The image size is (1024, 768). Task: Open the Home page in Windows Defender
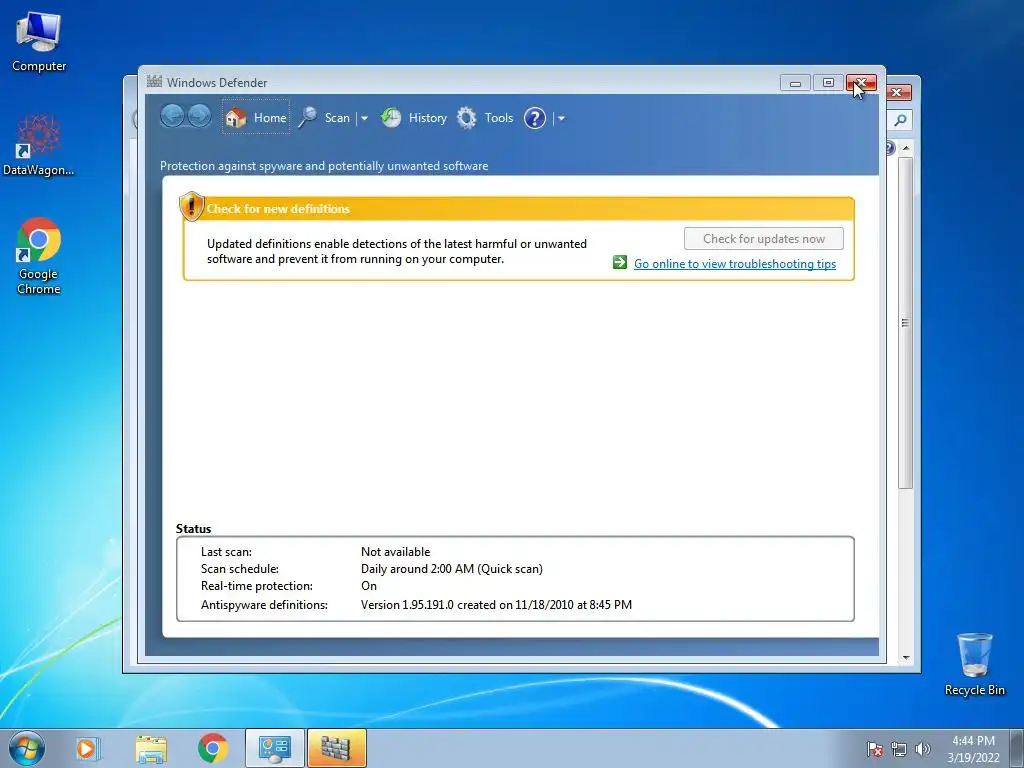point(255,118)
